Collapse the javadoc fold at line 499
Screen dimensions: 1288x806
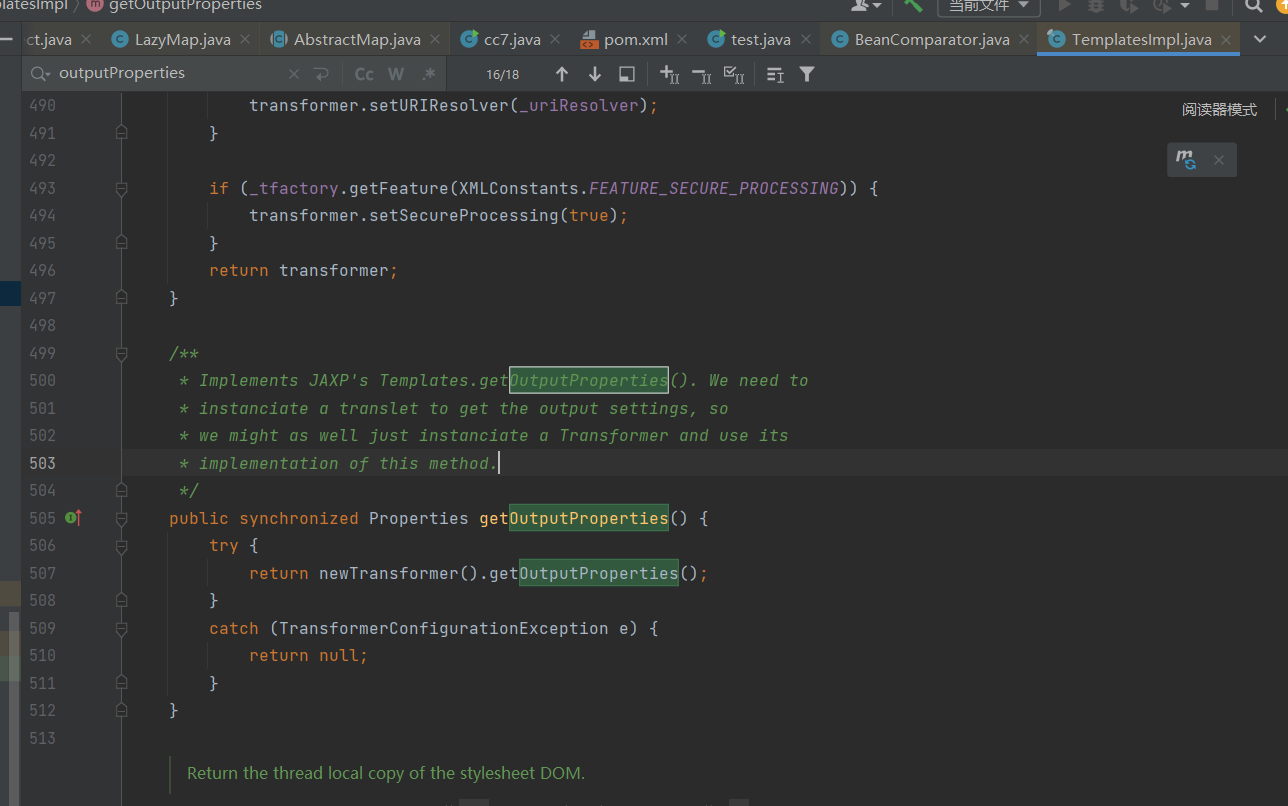(121, 353)
